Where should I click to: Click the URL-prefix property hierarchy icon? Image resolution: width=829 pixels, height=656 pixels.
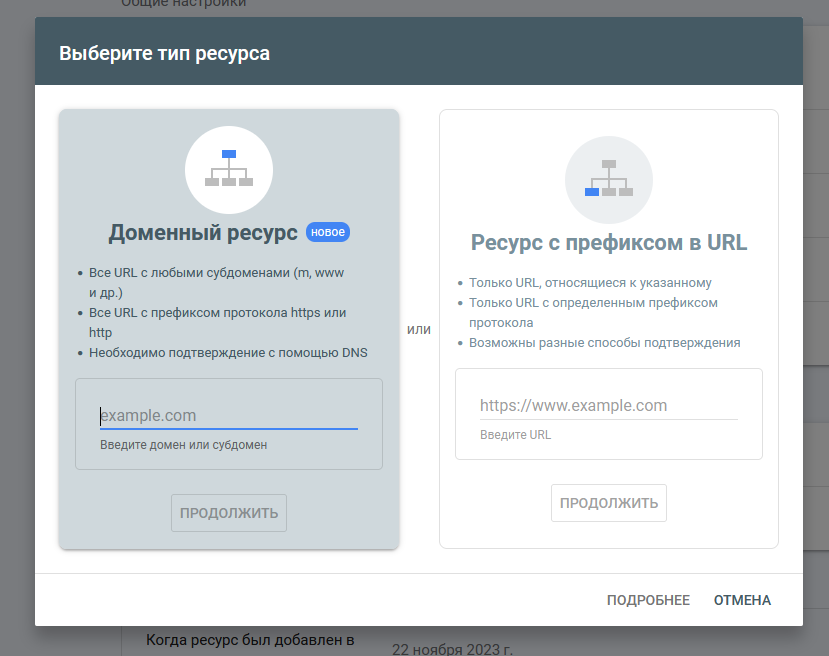pyautogui.click(x=609, y=180)
